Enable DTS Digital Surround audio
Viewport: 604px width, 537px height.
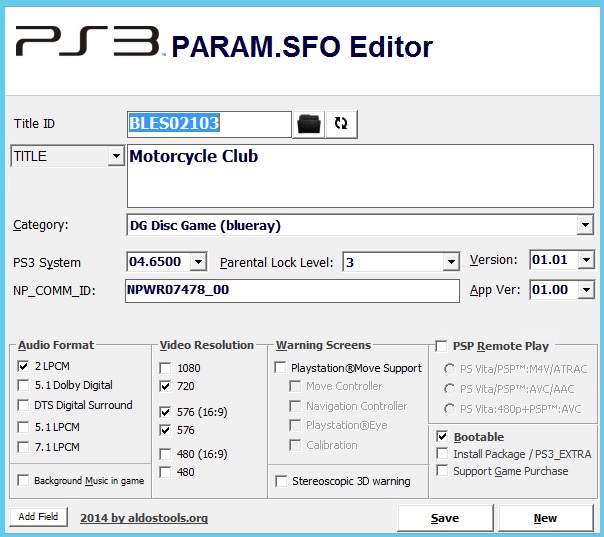(x=23, y=405)
